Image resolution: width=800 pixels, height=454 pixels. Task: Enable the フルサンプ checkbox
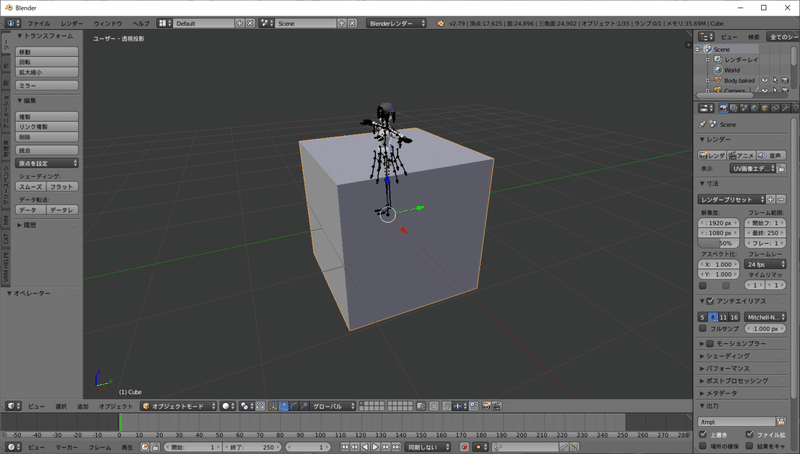coord(703,329)
